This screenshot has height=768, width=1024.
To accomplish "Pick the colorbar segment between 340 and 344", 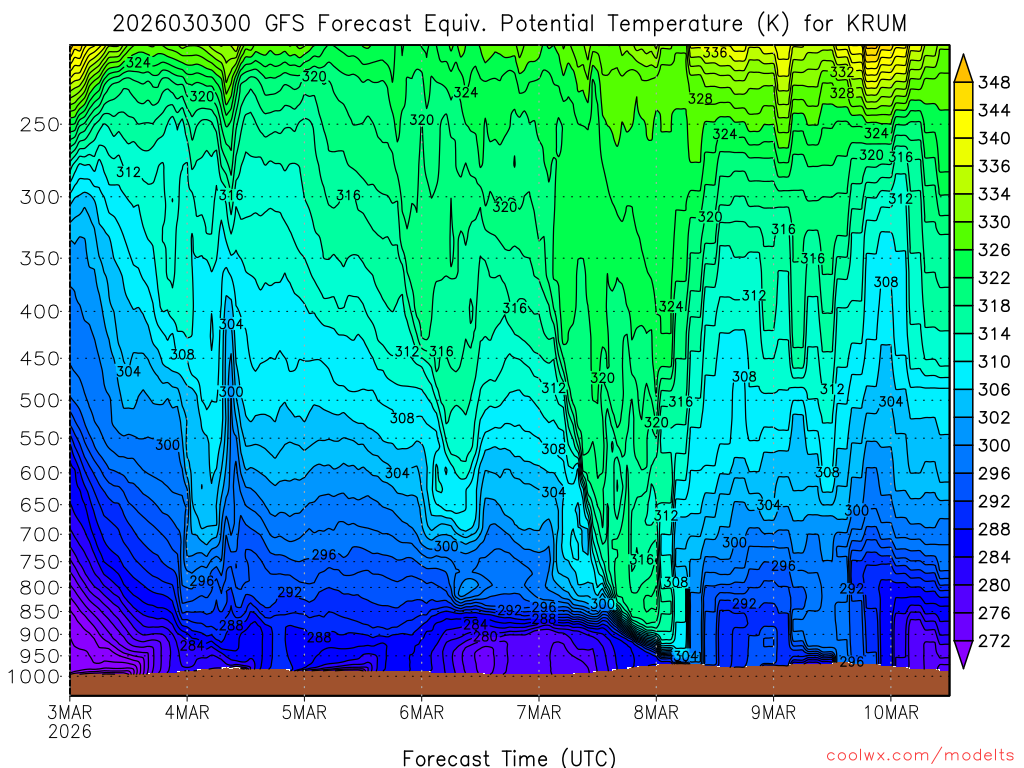I will pos(963,125).
